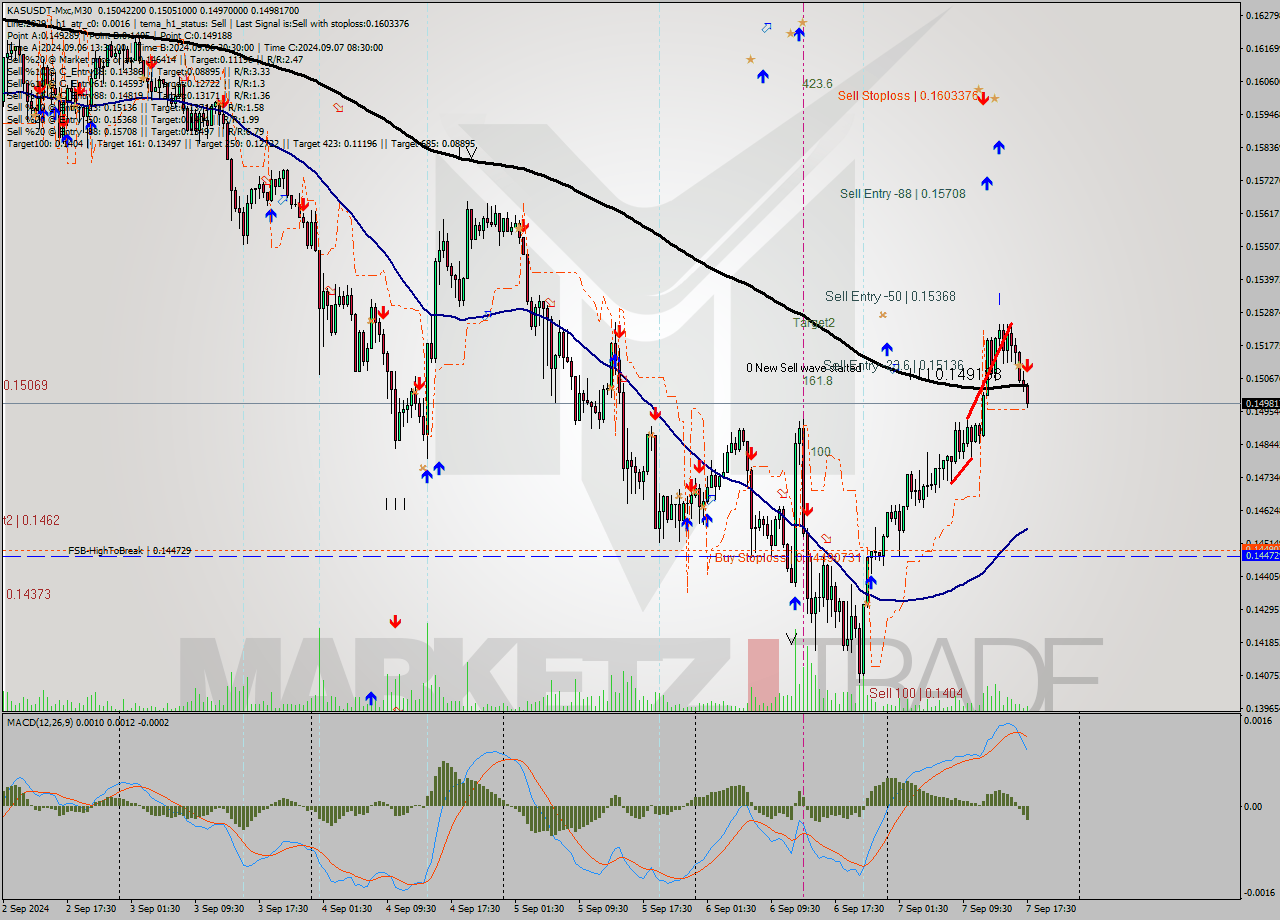
Task: Click the blue up arrow left of 'Sell Entry -88'
Action: 987,183
